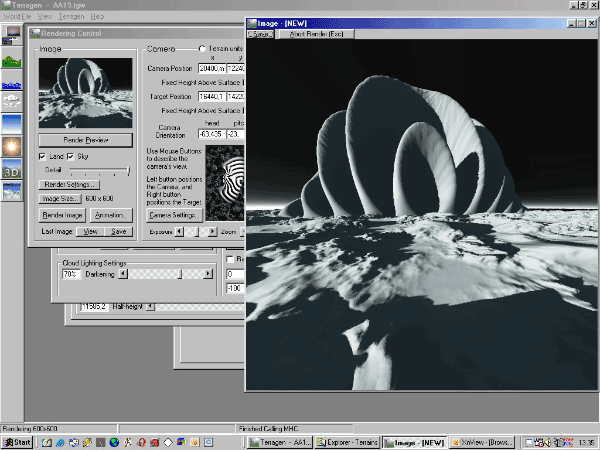Open the View menu
The height and width of the screenshot is (450, 600).
pyautogui.click(x=44, y=18)
